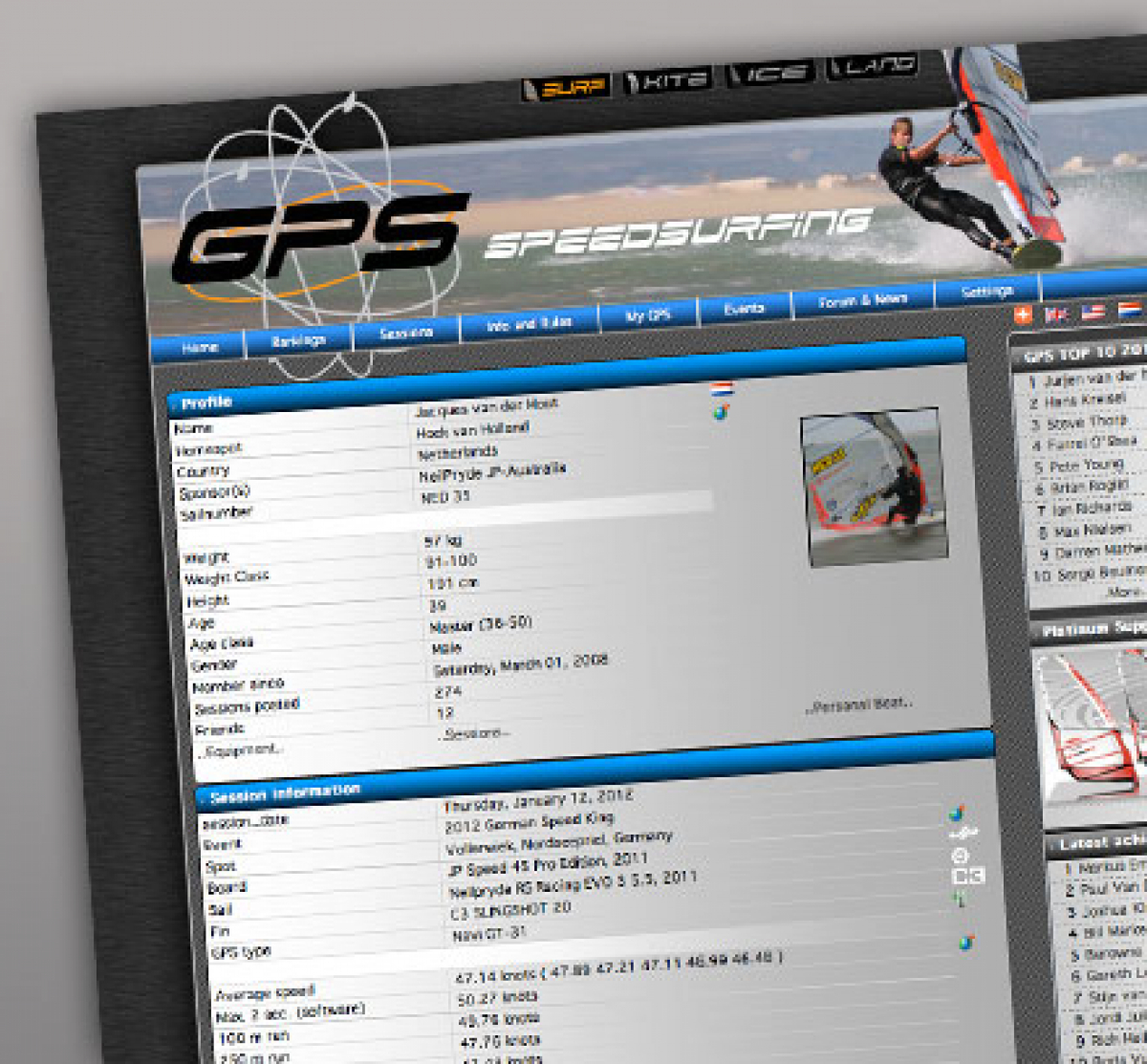Open Max Nielsen in GPS Top 10
The height and width of the screenshot is (1064, 1147).
coord(1093,531)
